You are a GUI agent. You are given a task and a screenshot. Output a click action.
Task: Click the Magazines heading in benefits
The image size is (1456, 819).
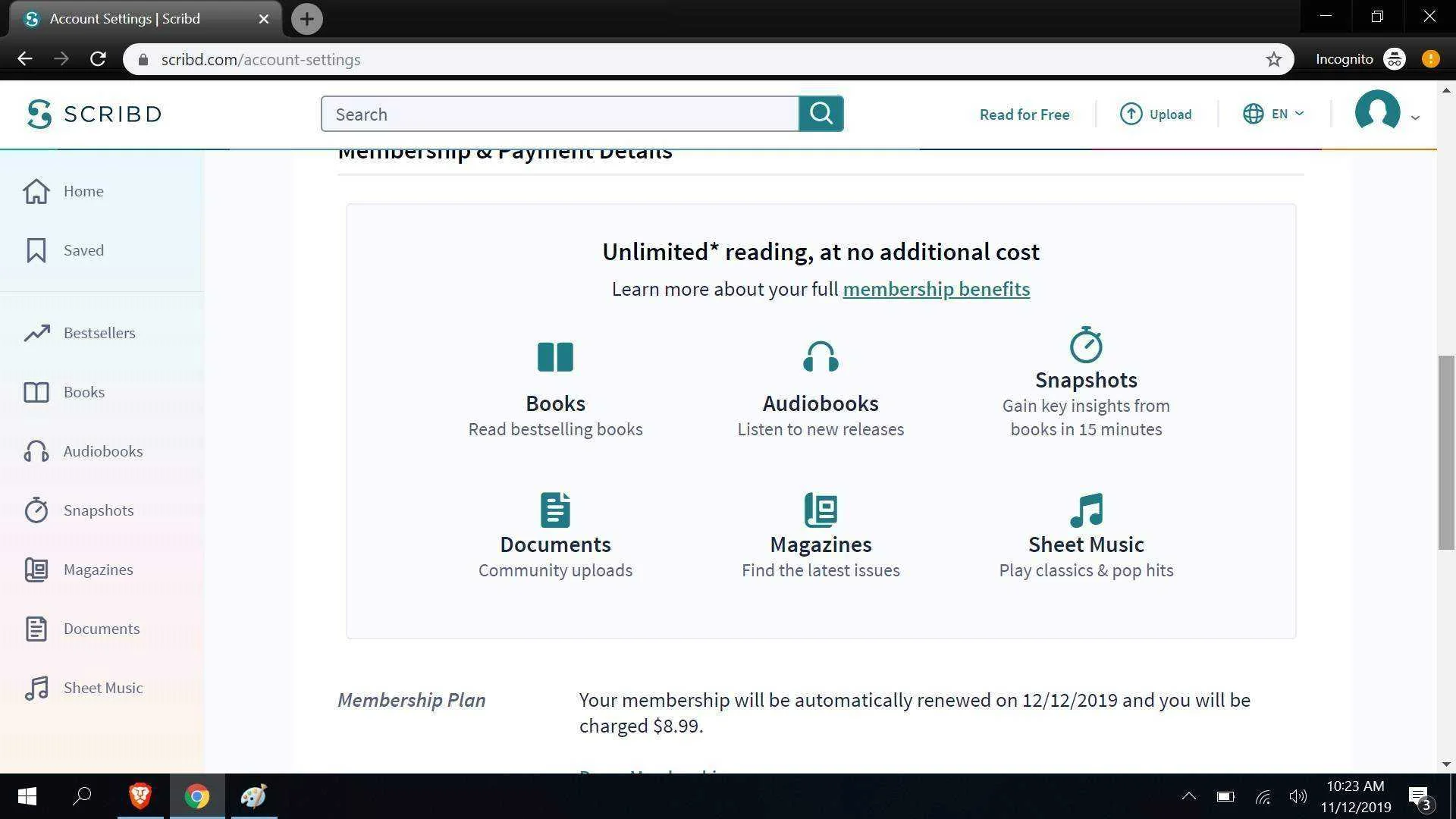(821, 544)
